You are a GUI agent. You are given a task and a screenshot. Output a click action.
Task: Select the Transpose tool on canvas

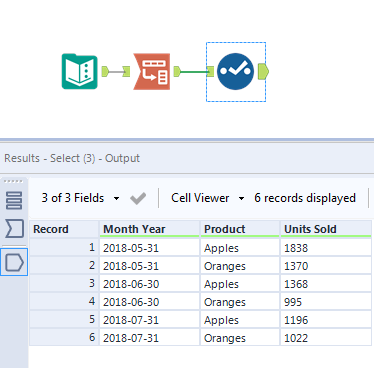pyautogui.click(x=152, y=71)
